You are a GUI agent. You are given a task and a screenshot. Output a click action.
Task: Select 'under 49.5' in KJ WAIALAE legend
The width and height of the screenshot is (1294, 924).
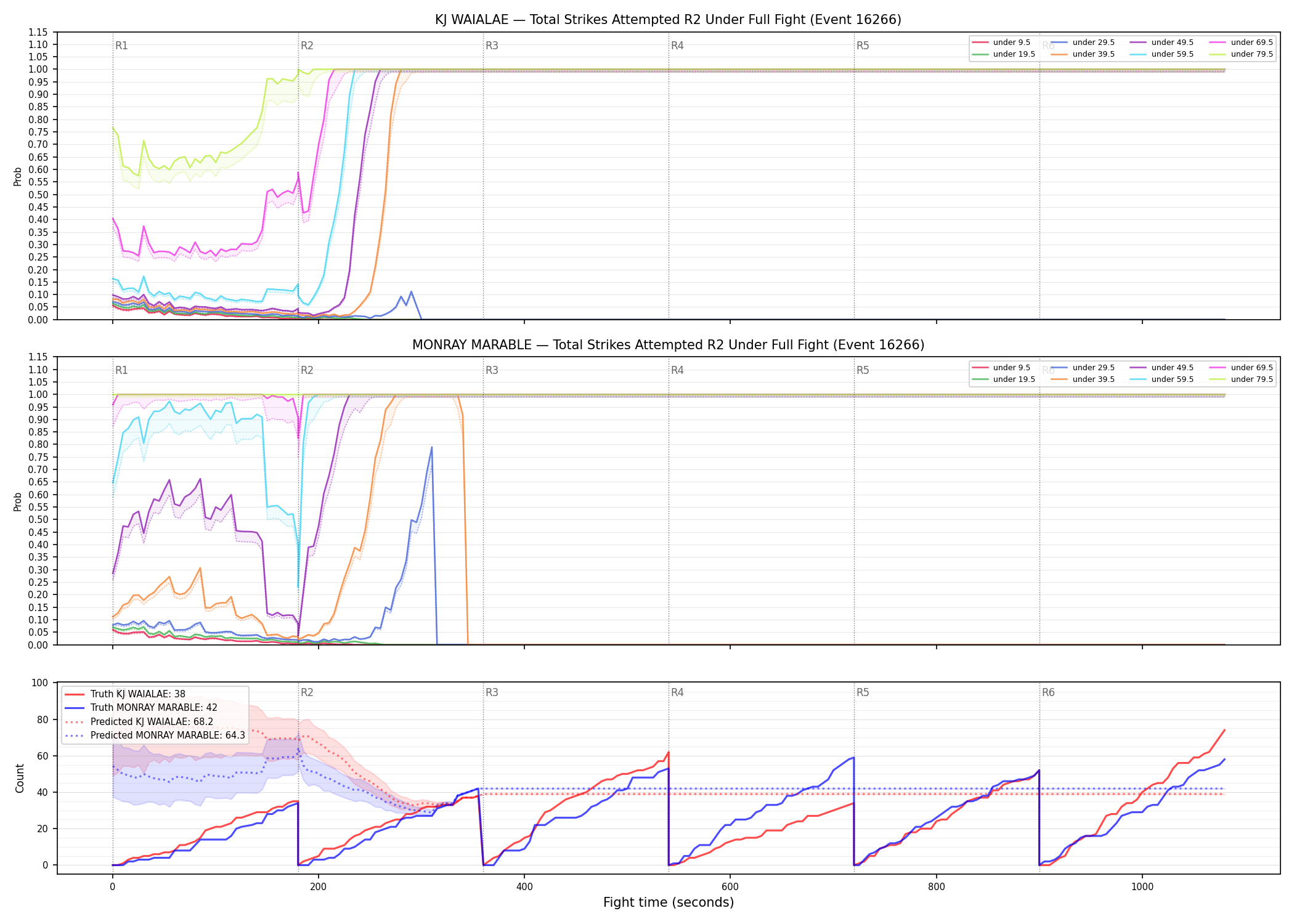(x=1162, y=43)
